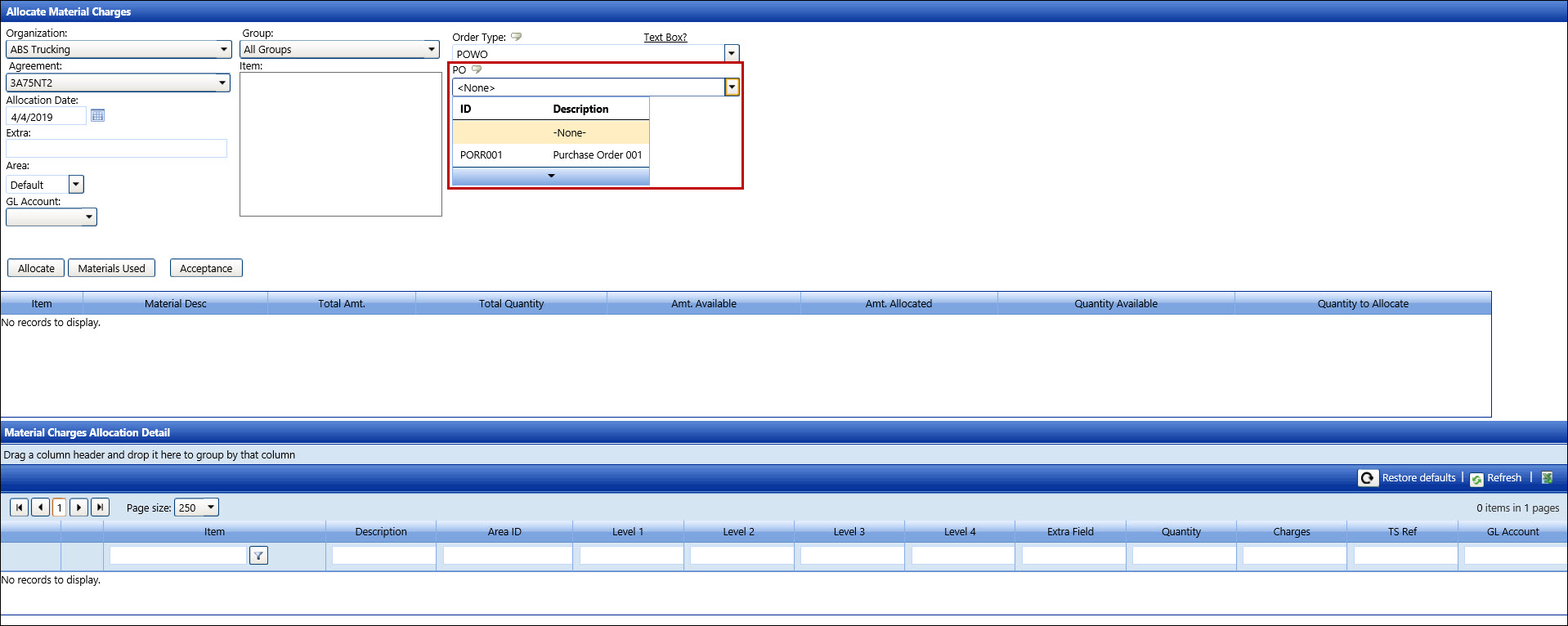
Task: Open the Text Box? link
Action: [x=665, y=38]
